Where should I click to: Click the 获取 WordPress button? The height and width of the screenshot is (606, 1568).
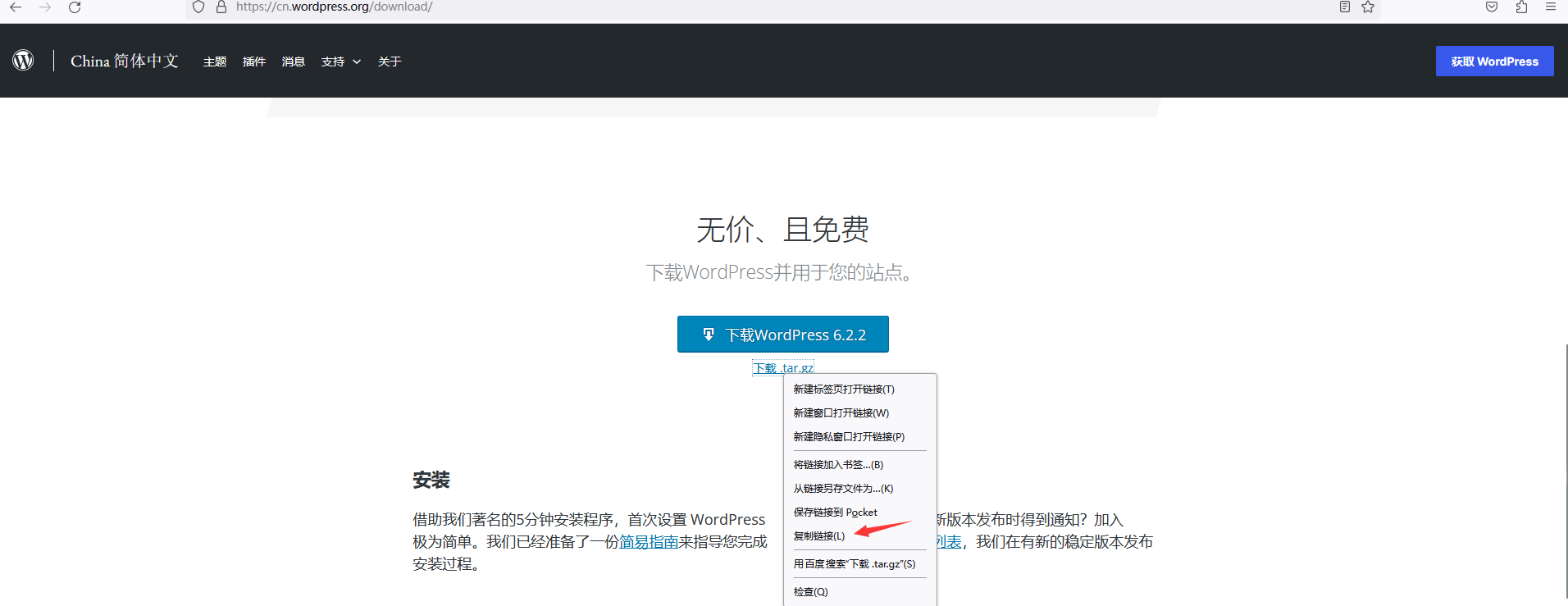point(1494,62)
